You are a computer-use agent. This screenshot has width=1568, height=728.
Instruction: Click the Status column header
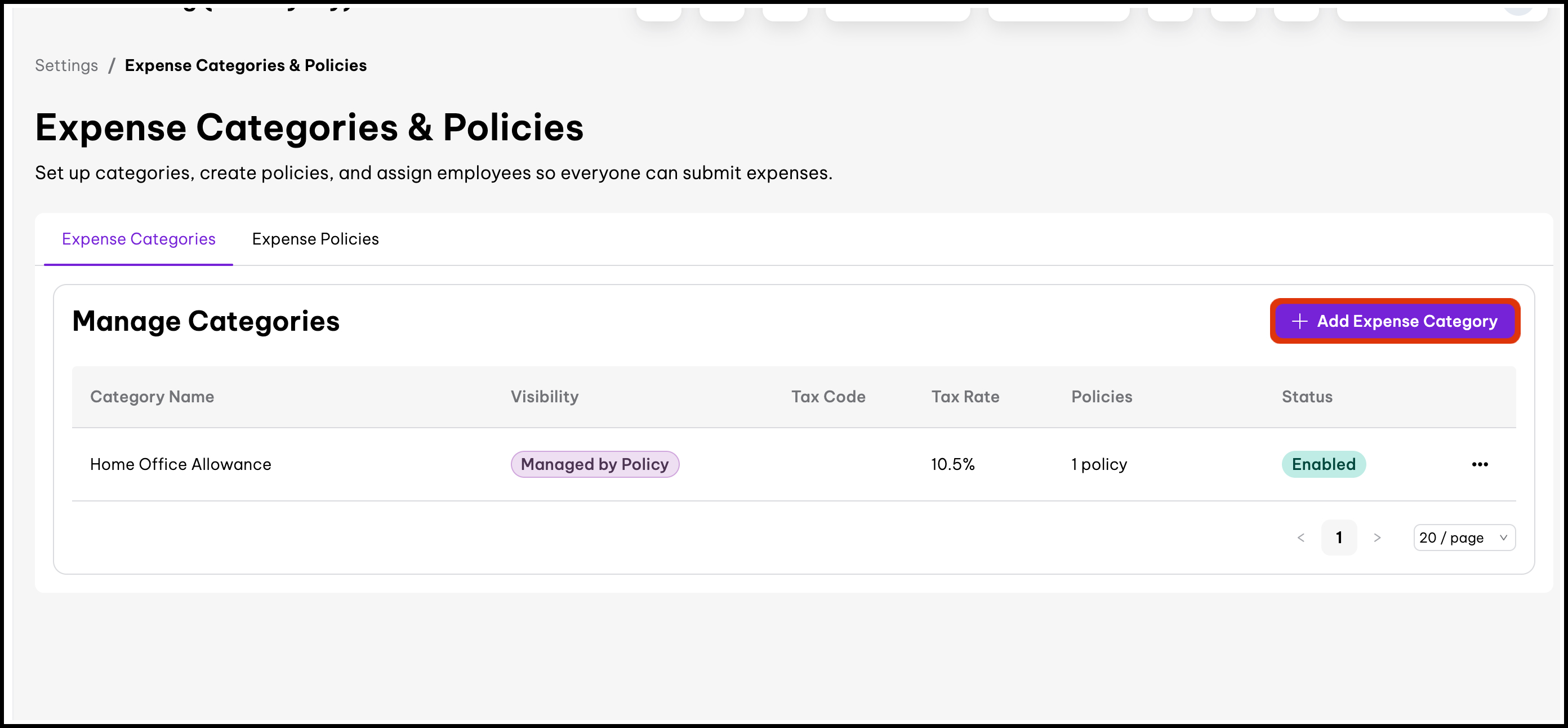pos(1307,397)
